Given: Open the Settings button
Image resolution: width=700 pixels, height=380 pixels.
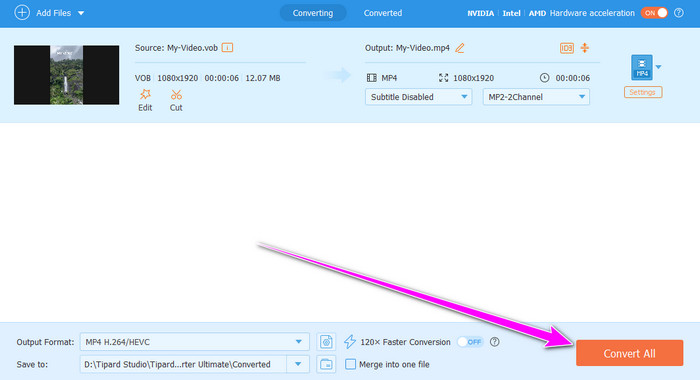Looking at the screenshot, I should coord(643,92).
